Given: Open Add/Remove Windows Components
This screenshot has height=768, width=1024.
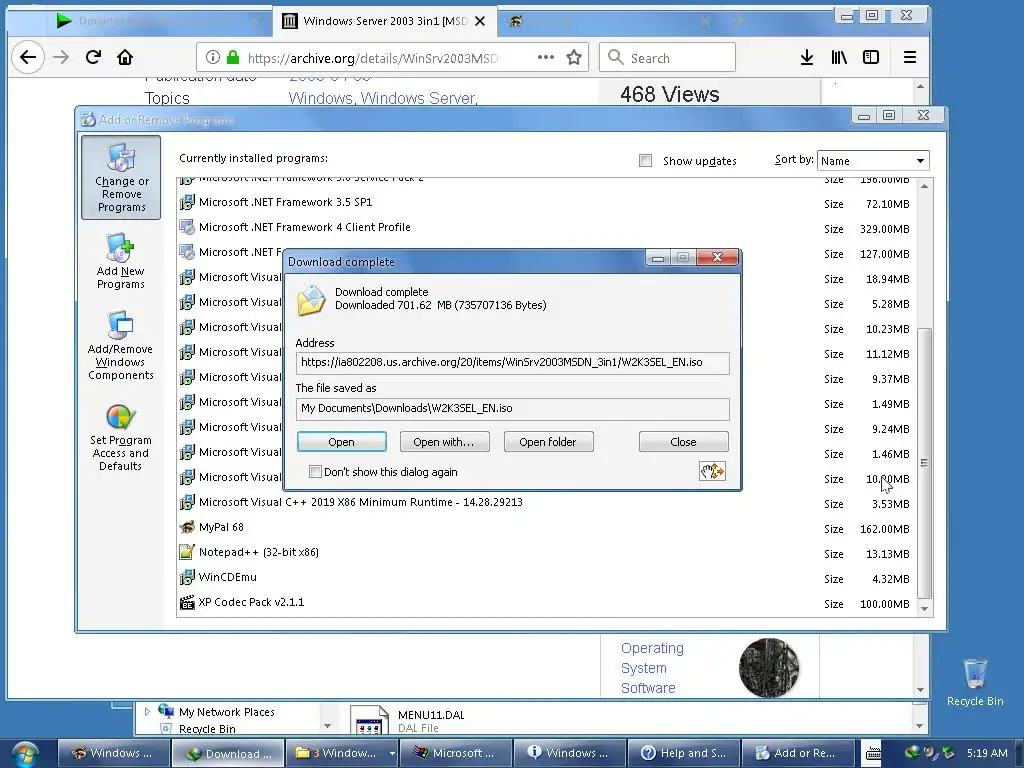Looking at the screenshot, I should pyautogui.click(x=121, y=346).
